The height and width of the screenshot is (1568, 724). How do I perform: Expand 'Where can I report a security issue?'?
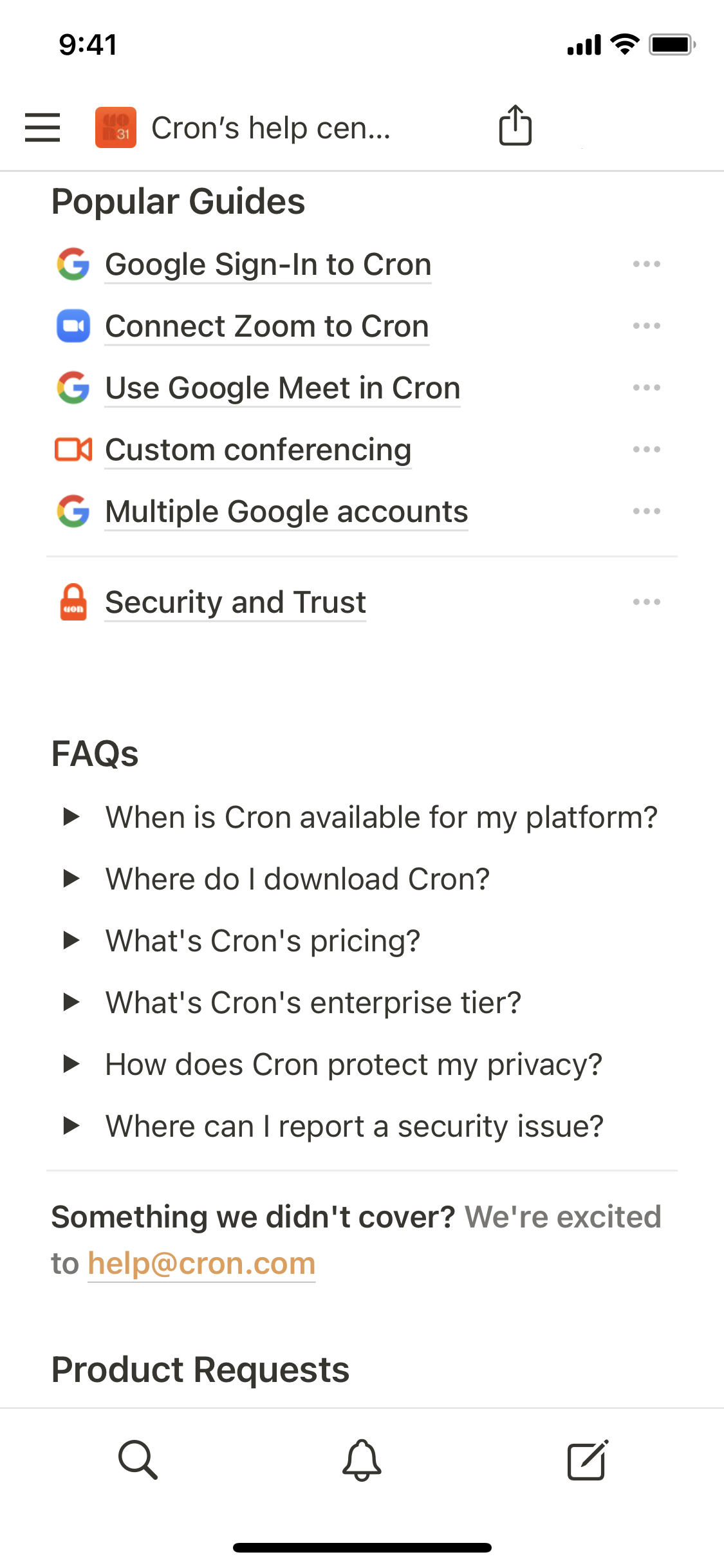pyautogui.click(x=71, y=1126)
